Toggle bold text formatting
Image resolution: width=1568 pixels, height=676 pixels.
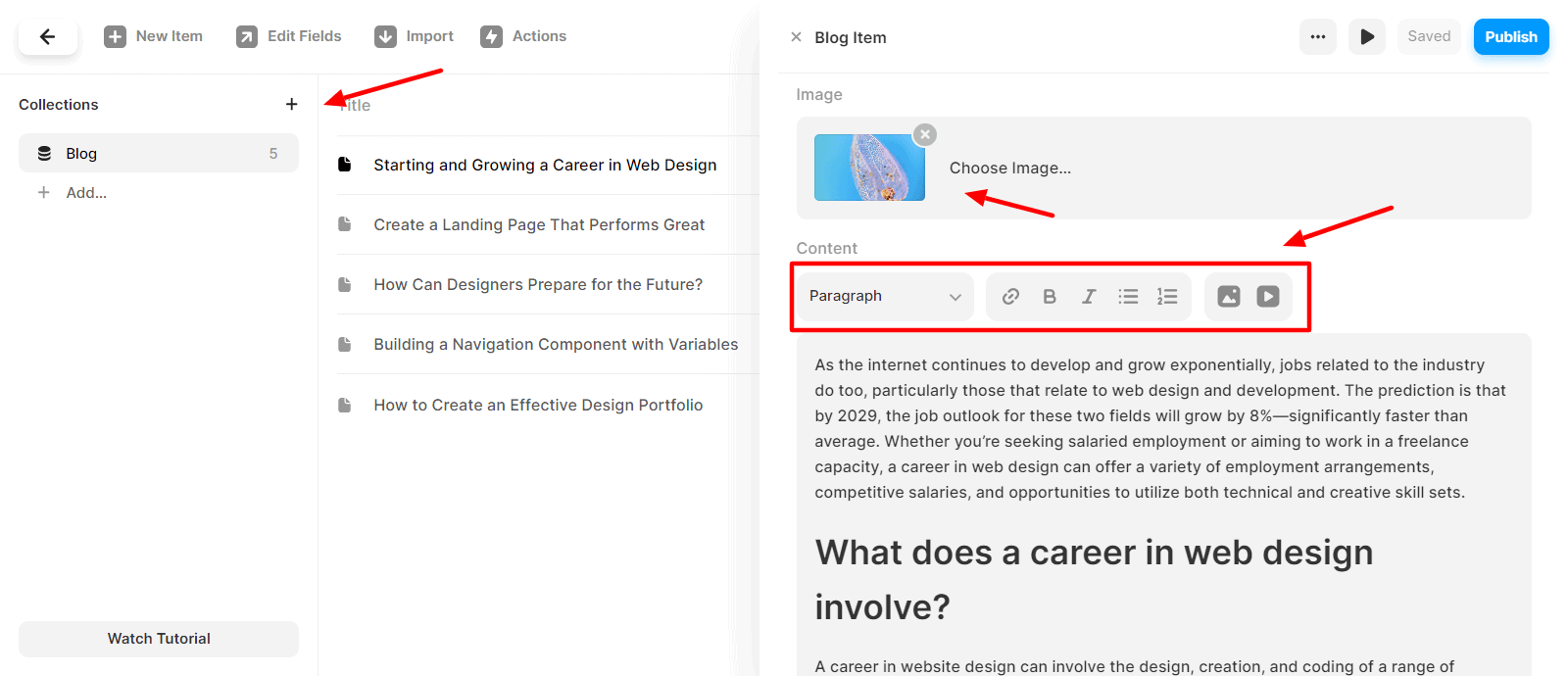(1050, 296)
